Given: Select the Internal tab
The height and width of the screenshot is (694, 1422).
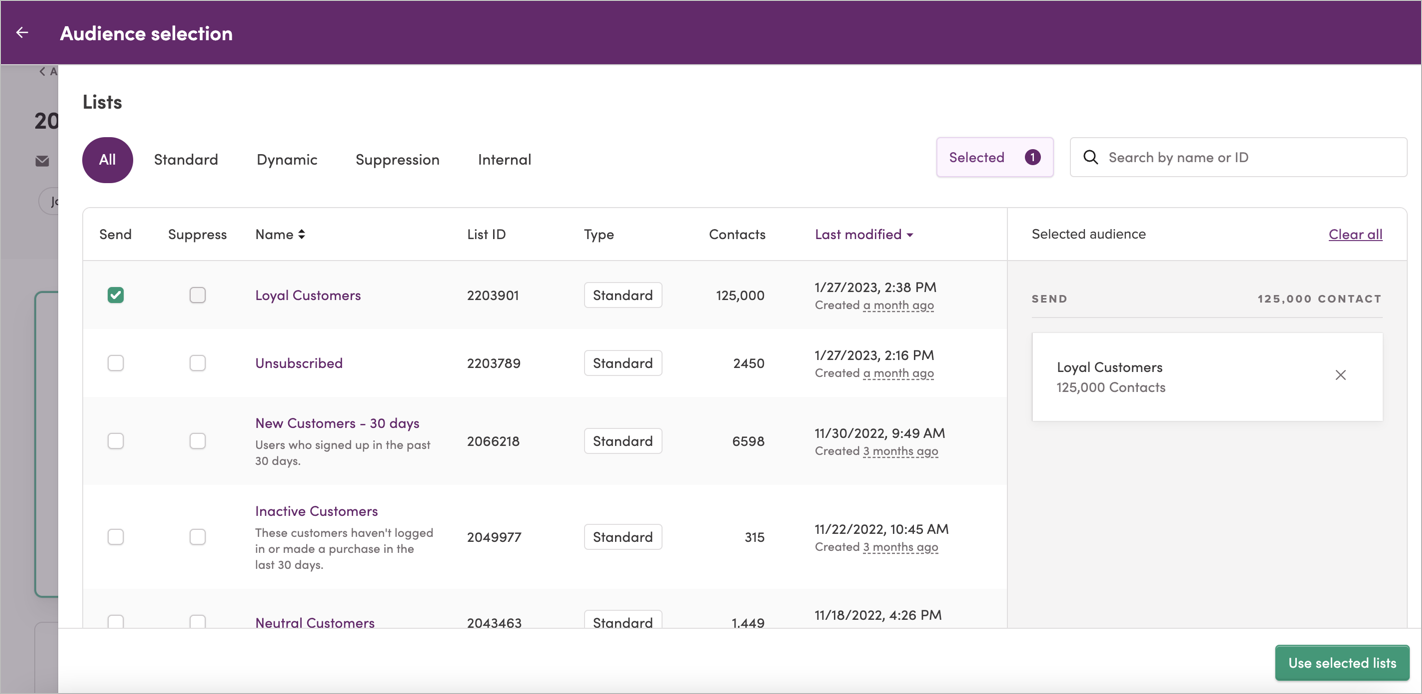Looking at the screenshot, I should (x=504, y=159).
